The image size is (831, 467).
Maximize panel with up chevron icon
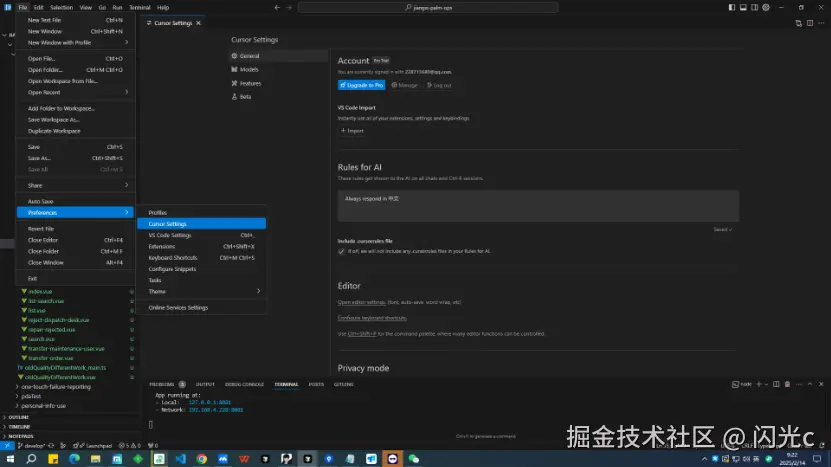(x=810, y=384)
